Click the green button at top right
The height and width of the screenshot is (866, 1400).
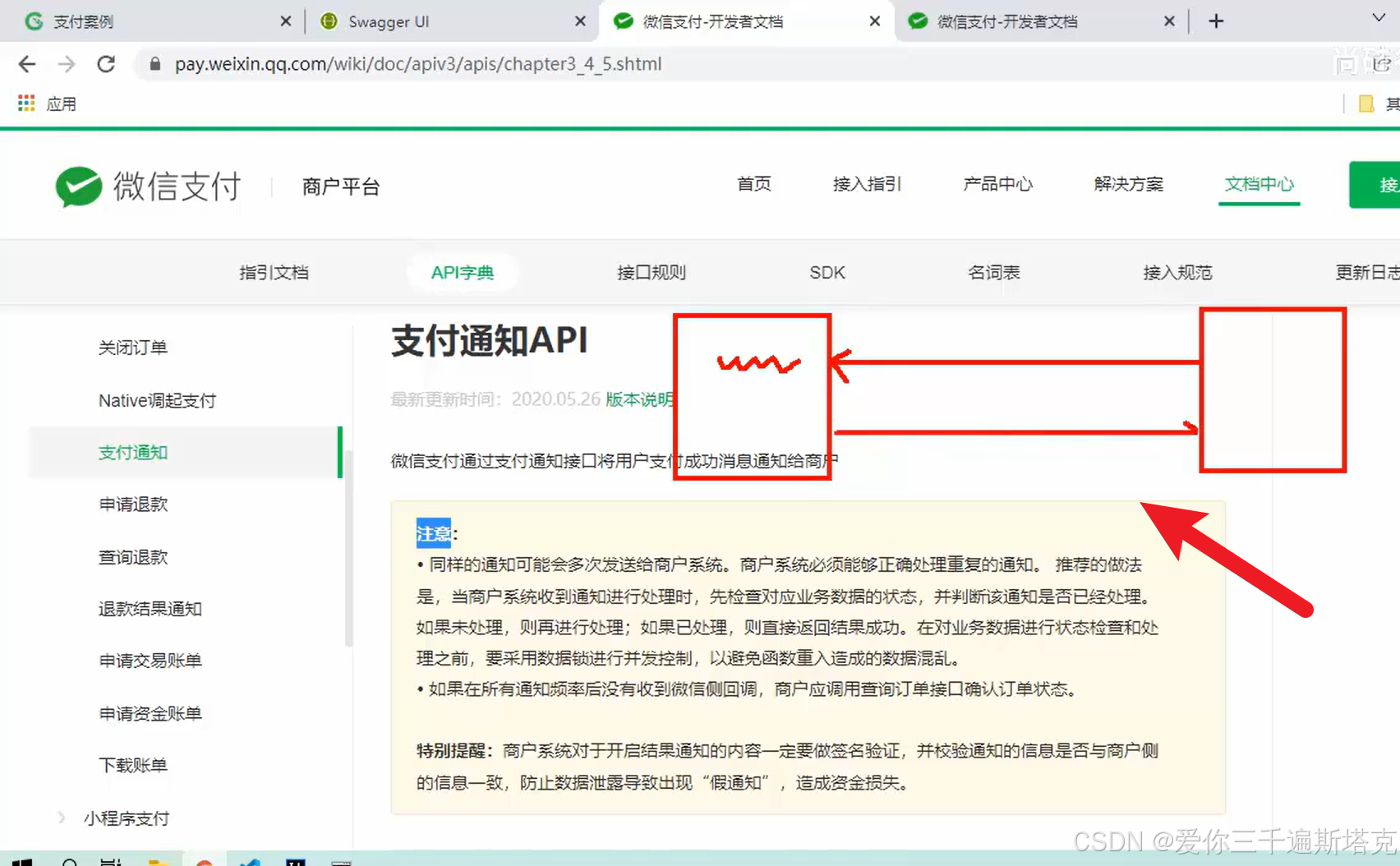1375,185
